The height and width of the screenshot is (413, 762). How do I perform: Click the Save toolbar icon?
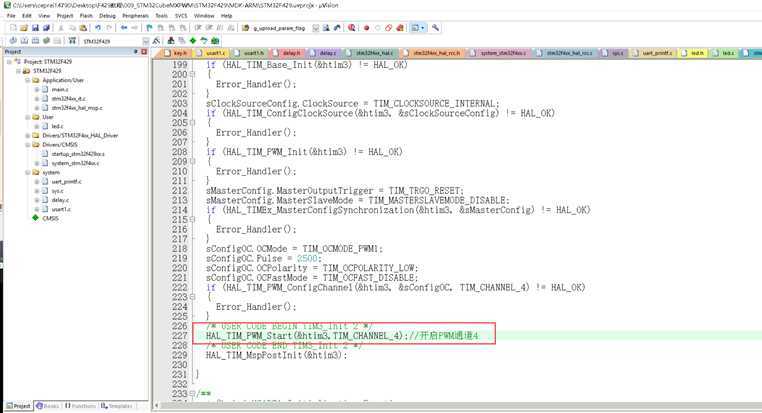[x=35, y=28]
